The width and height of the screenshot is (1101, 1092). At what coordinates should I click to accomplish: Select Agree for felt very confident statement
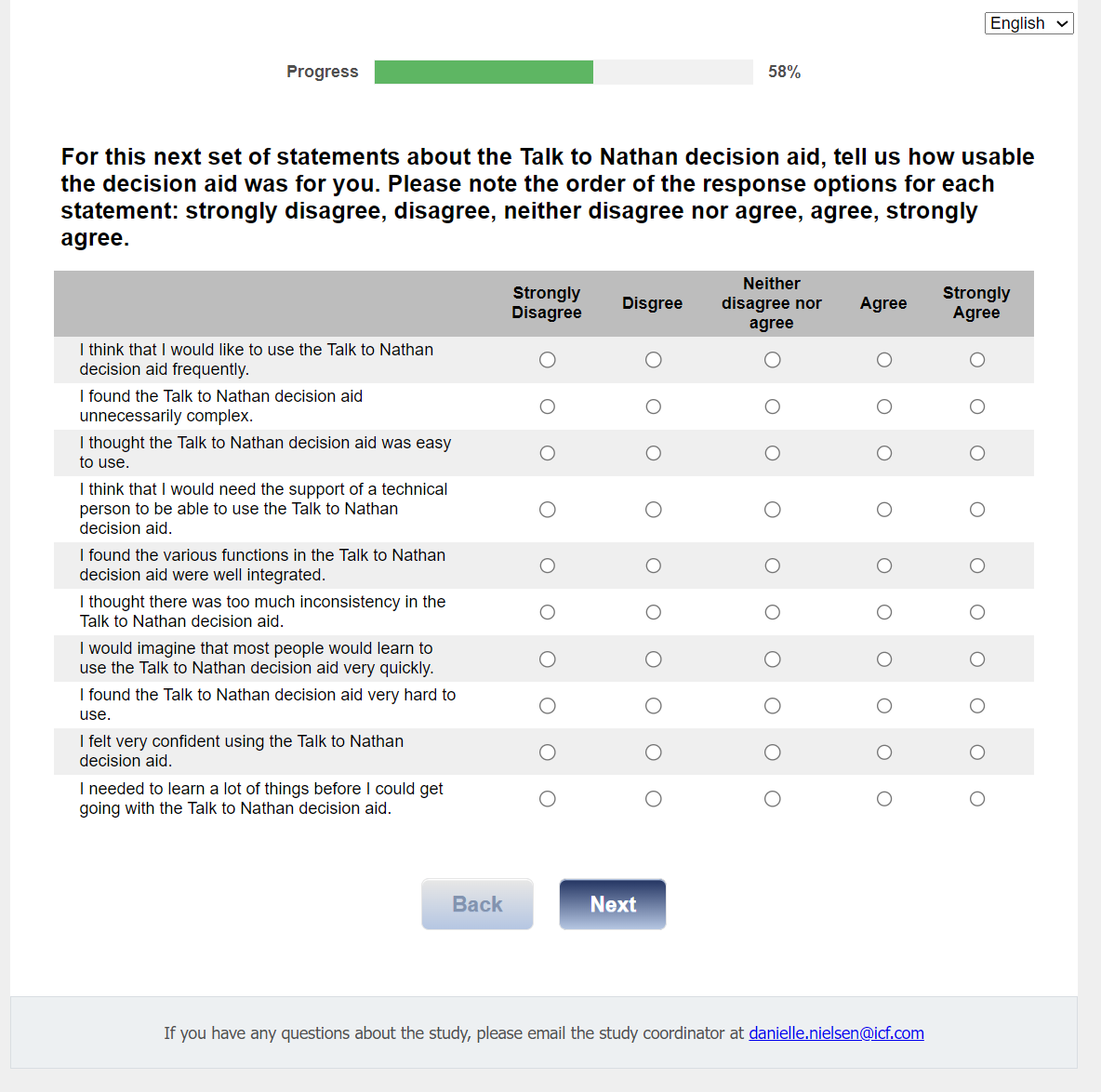[884, 752]
